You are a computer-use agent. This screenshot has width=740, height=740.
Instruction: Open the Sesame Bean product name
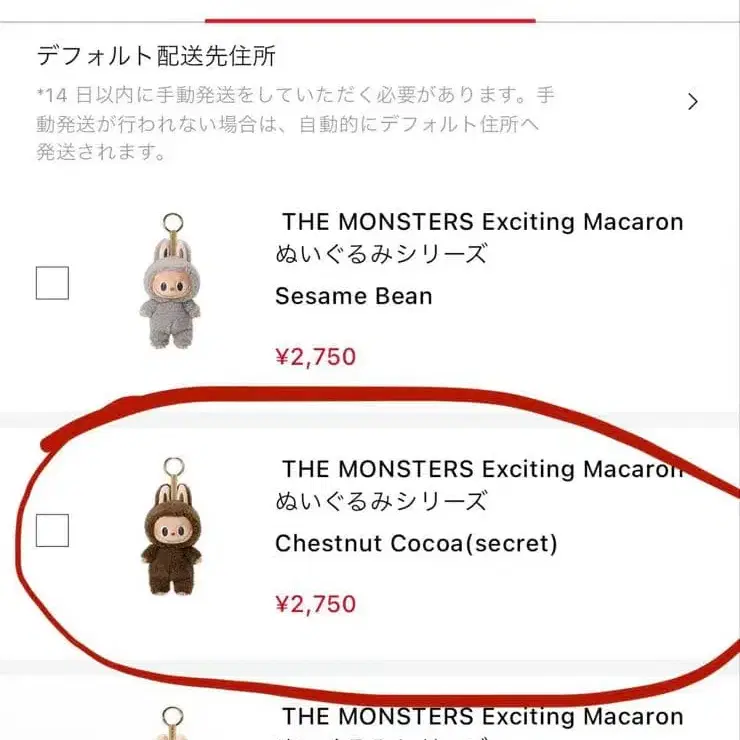[353, 296]
